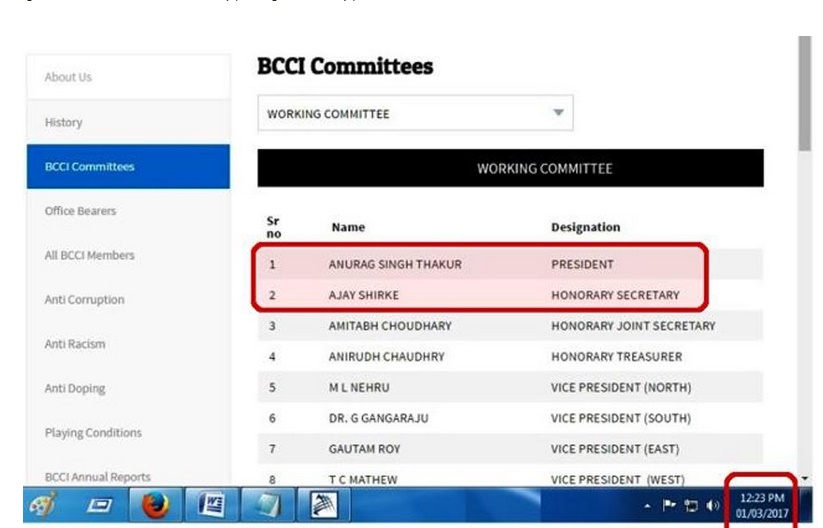Expand the Working Committee dropdown
This screenshot has width=823, height=528.
pos(415,113)
